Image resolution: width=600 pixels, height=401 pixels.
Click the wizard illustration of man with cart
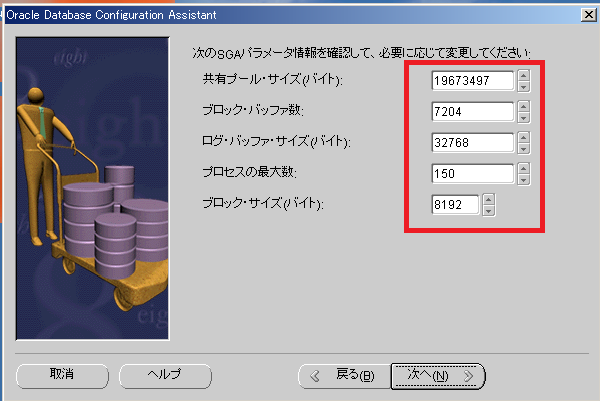[x=92, y=188]
